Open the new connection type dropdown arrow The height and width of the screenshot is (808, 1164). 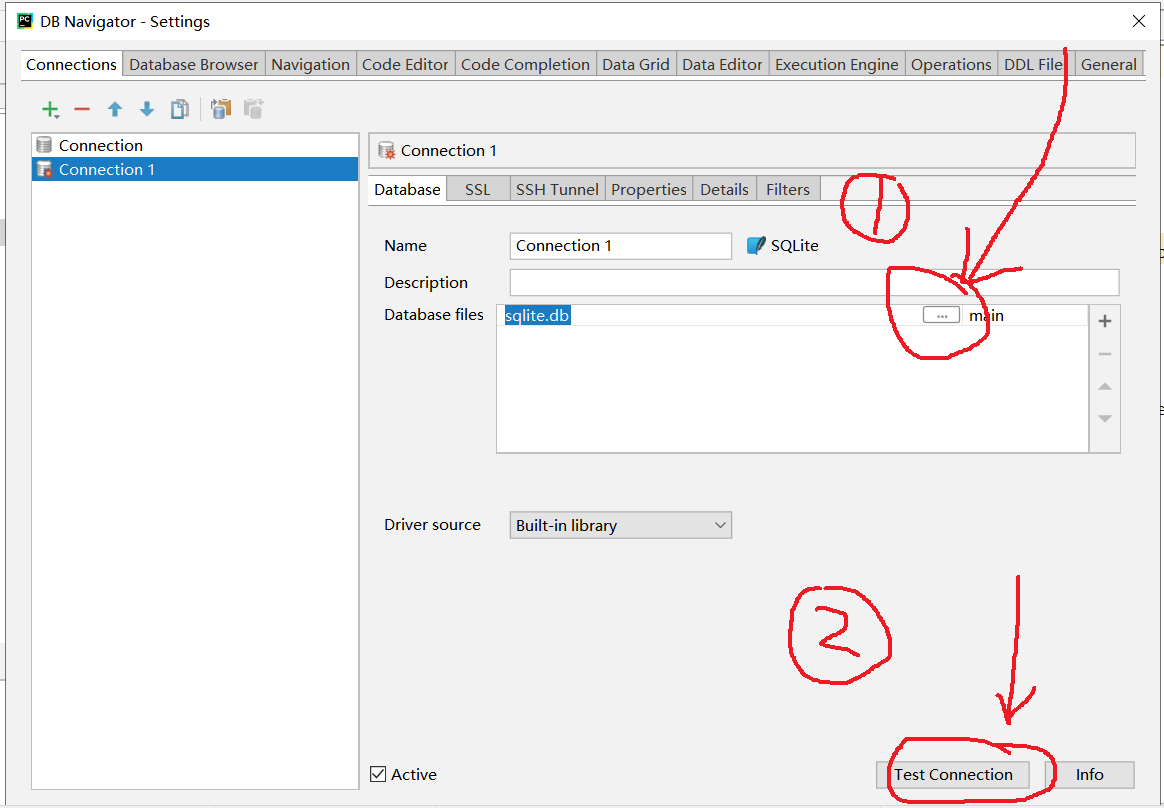[58, 116]
